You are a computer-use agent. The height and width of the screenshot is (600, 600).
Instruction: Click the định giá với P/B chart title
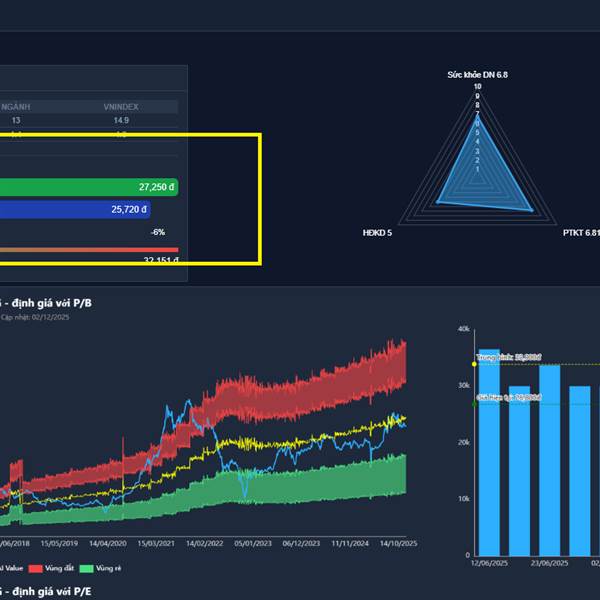coord(46,303)
